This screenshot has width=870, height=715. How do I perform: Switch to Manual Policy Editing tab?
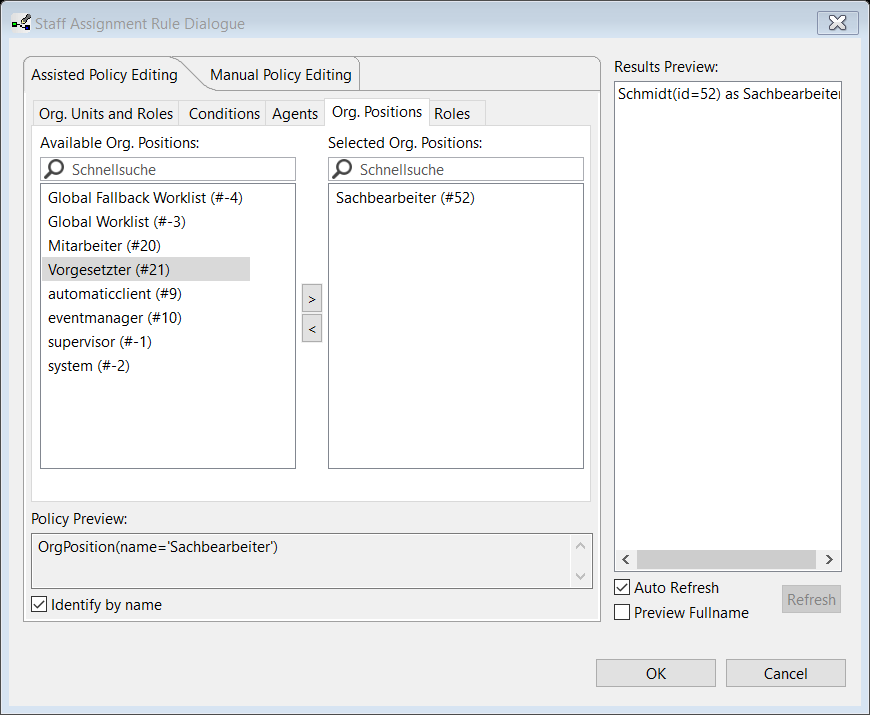tap(280, 75)
